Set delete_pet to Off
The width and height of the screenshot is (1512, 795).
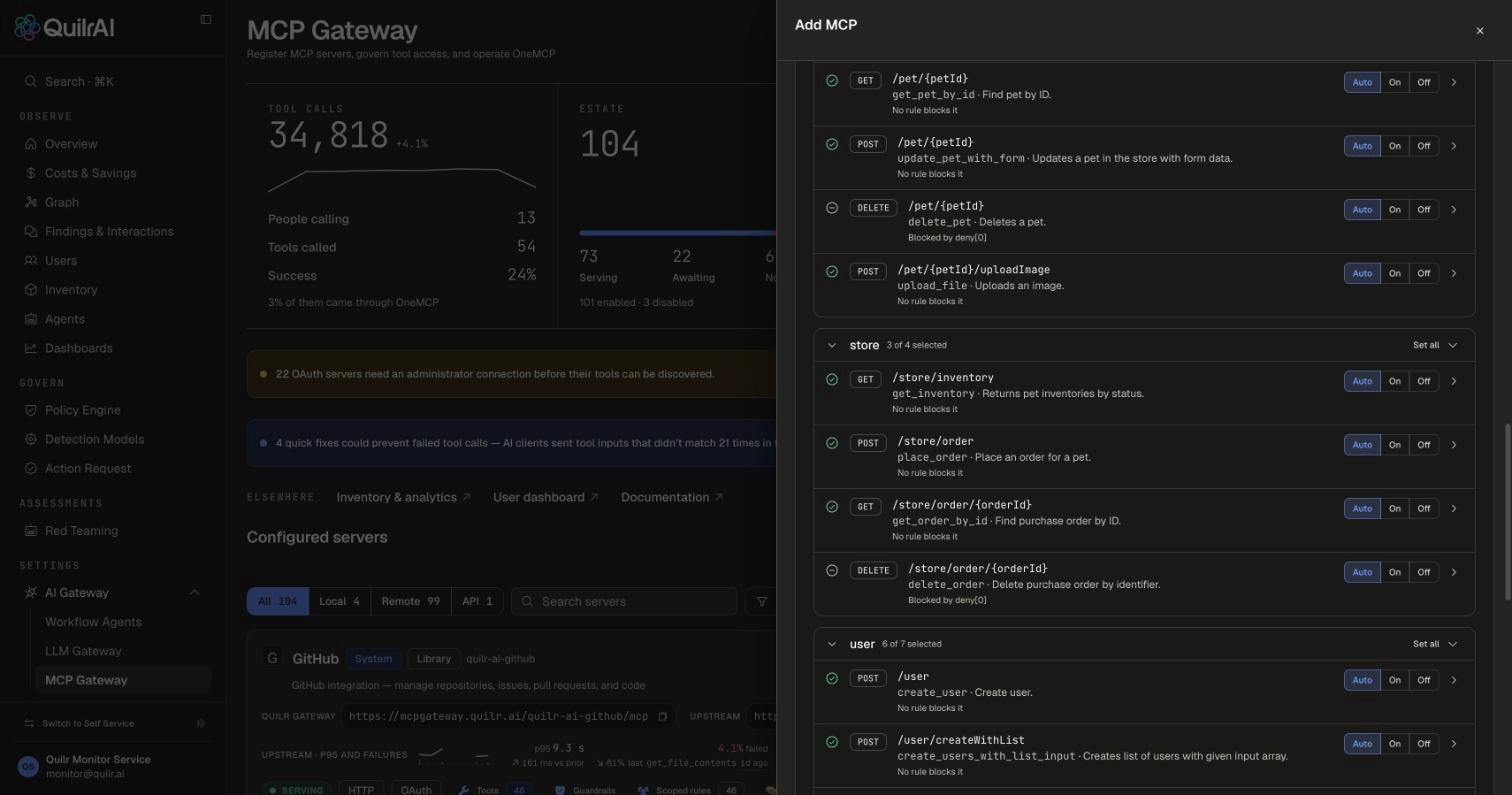[1423, 209]
